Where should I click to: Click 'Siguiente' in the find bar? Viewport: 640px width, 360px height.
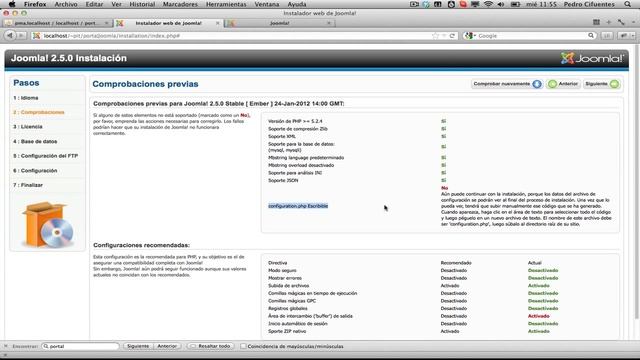pyautogui.click(x=138, y=346)
